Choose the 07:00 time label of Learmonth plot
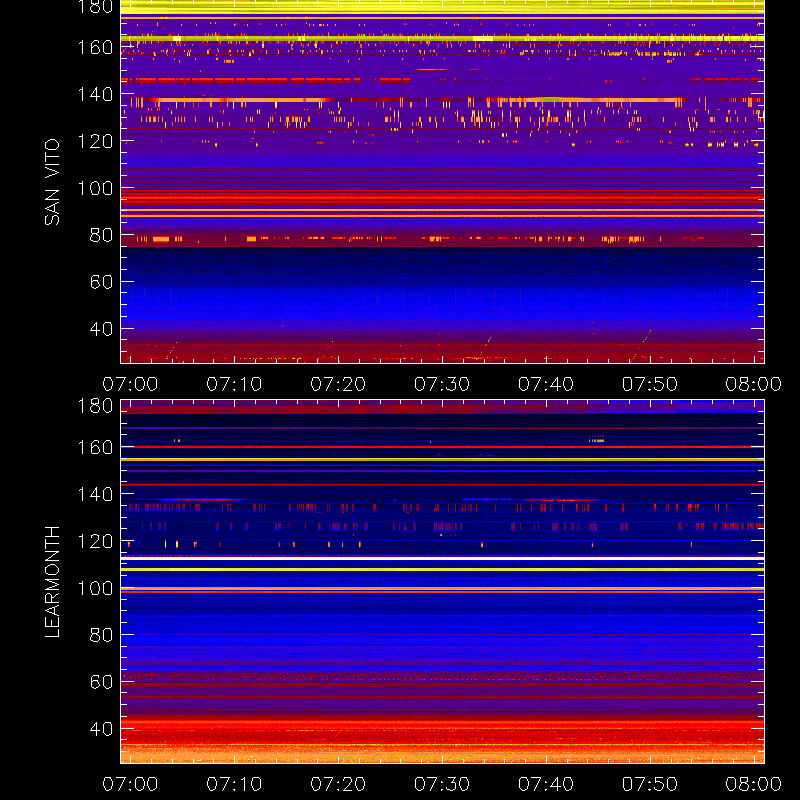Viewport: 800px width, 800px height. click(130, 784)
